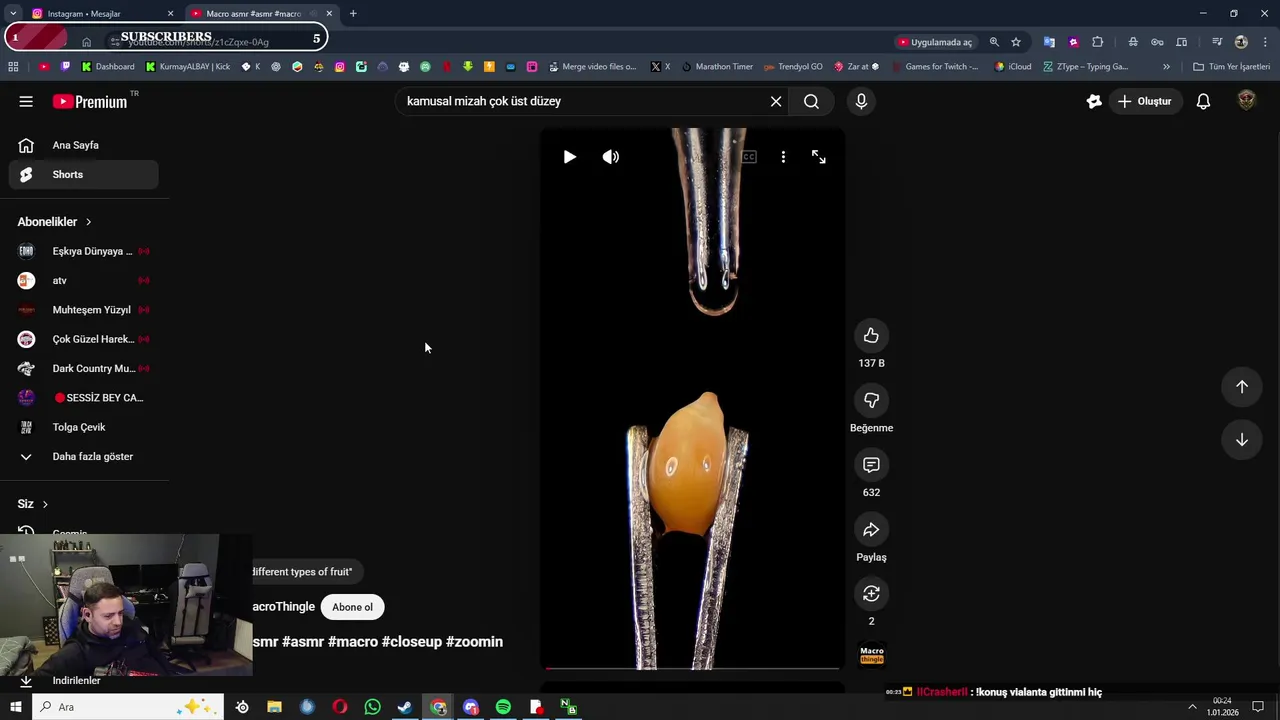
Task: Open the Tüm Yer İşaretleri folder
Action: (x=1232, y=67)
